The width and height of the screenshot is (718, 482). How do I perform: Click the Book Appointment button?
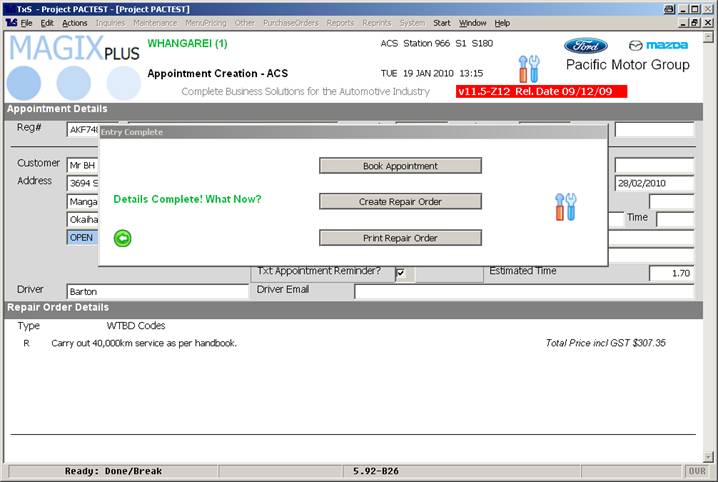(400, 165)
